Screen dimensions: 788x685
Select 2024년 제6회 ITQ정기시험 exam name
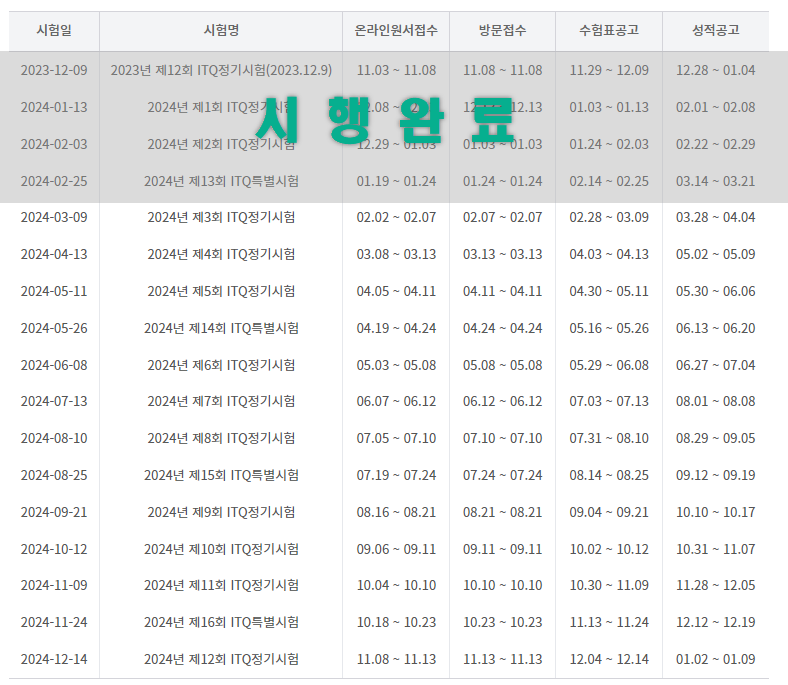pos(221,365)
